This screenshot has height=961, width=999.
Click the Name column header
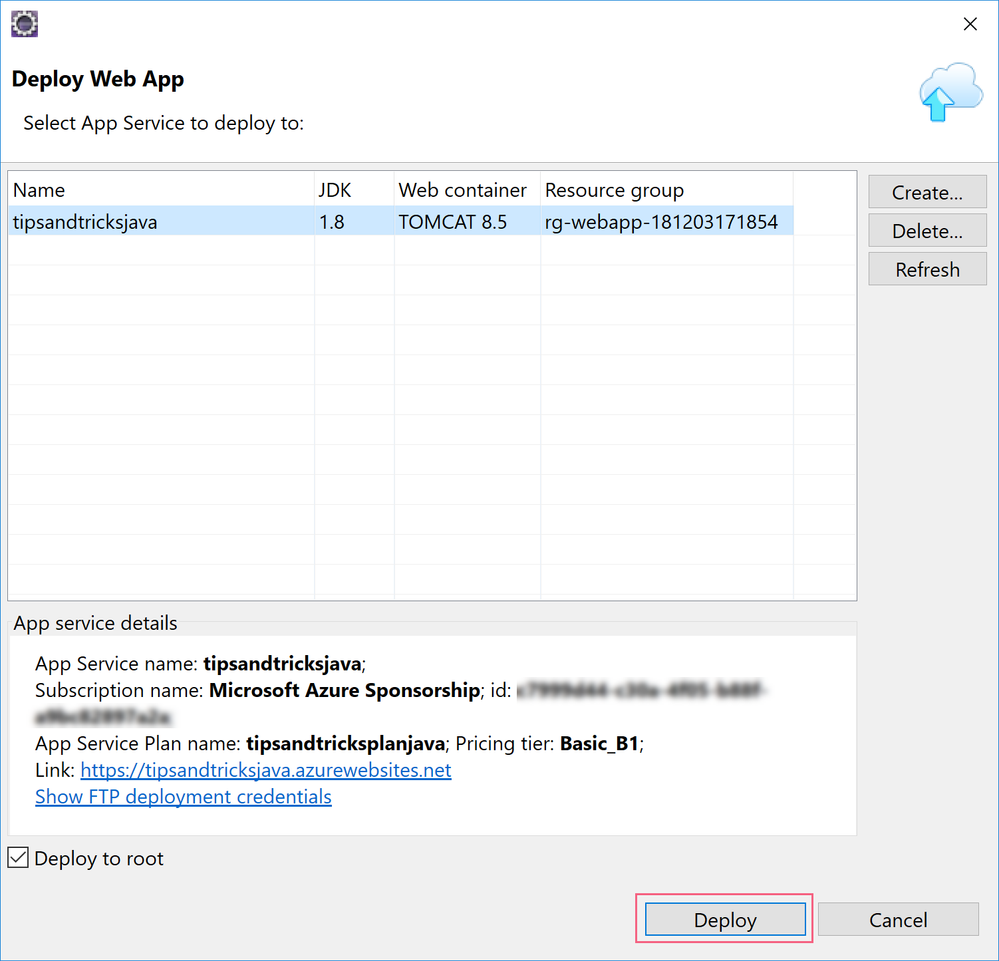tap(161, 190)
